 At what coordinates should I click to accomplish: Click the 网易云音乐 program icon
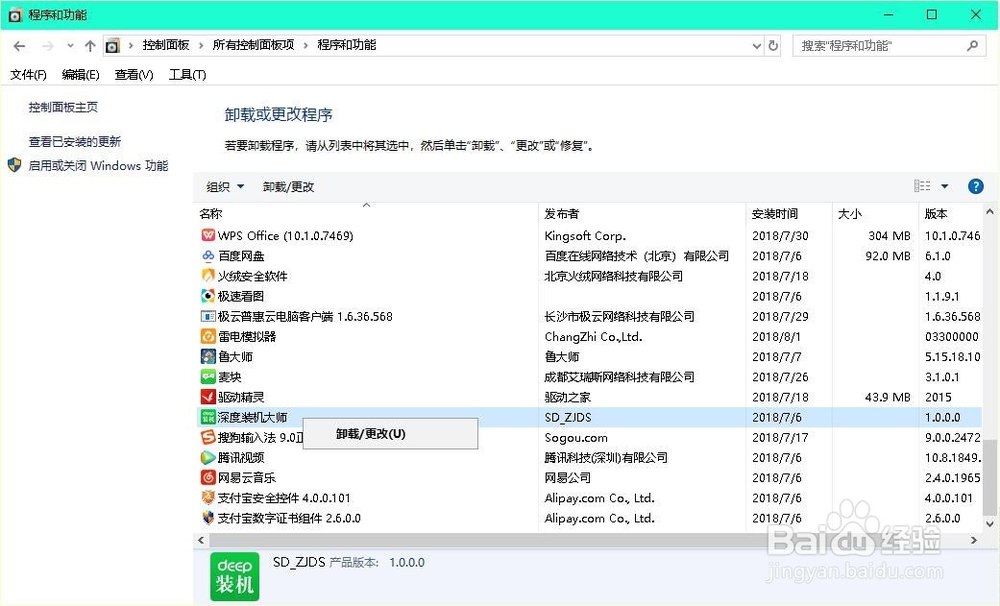click(x=207, y=477)
